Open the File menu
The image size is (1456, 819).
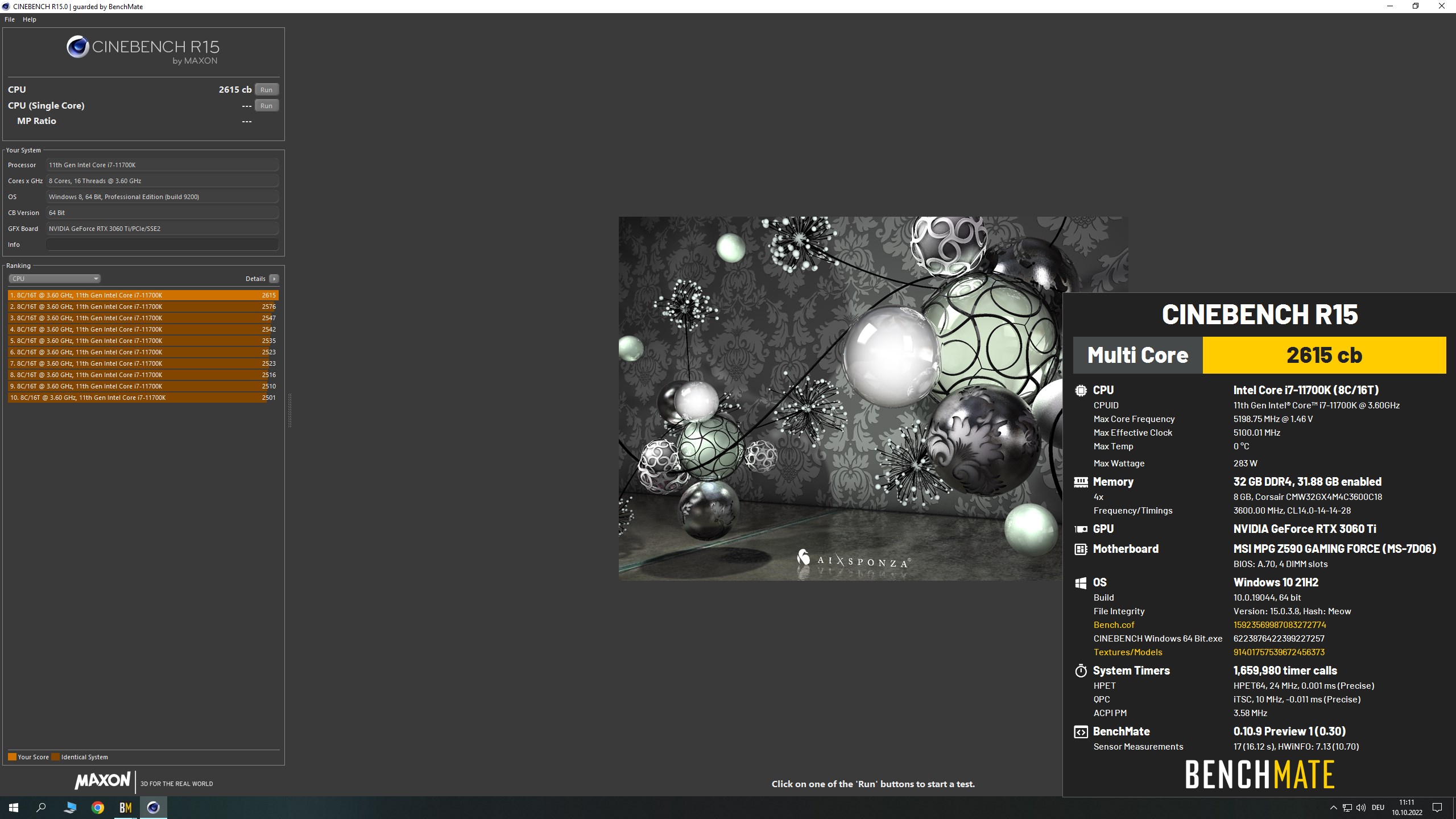click(10, 19)
